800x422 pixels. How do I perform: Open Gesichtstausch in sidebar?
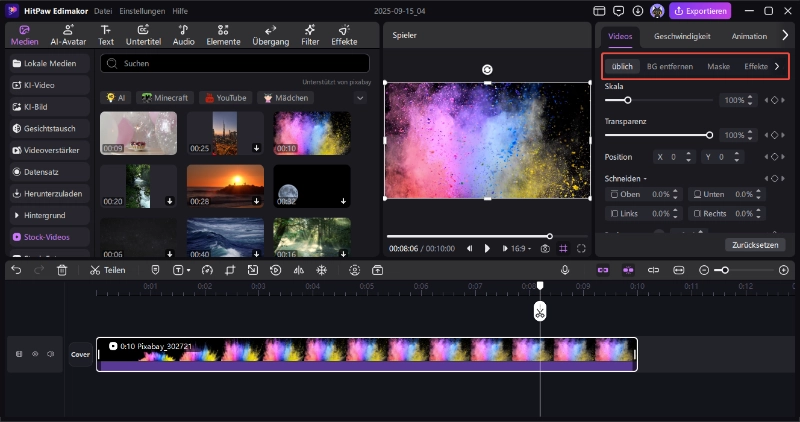coord(49,129)
